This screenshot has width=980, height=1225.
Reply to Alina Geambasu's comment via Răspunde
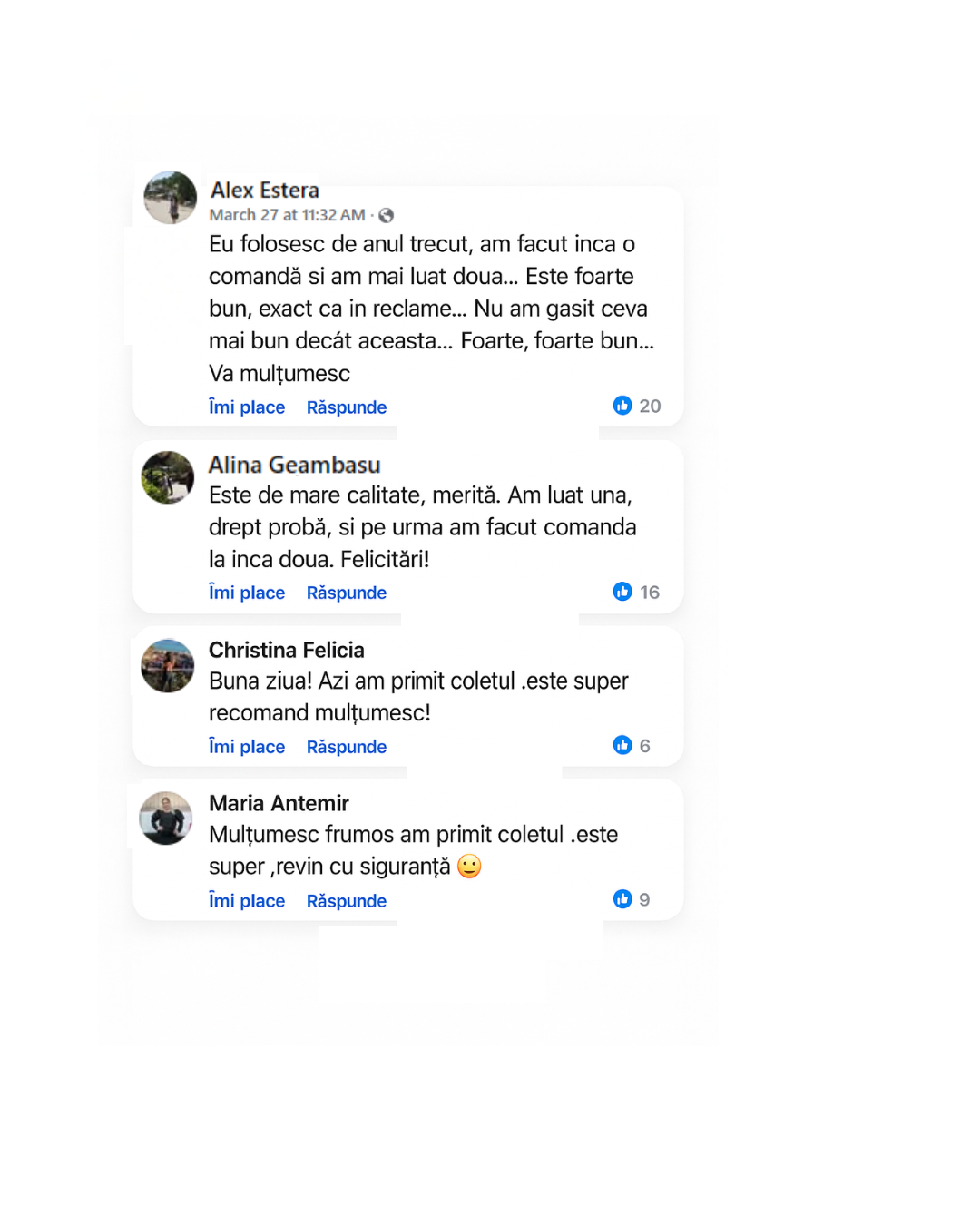pos(347,593)
